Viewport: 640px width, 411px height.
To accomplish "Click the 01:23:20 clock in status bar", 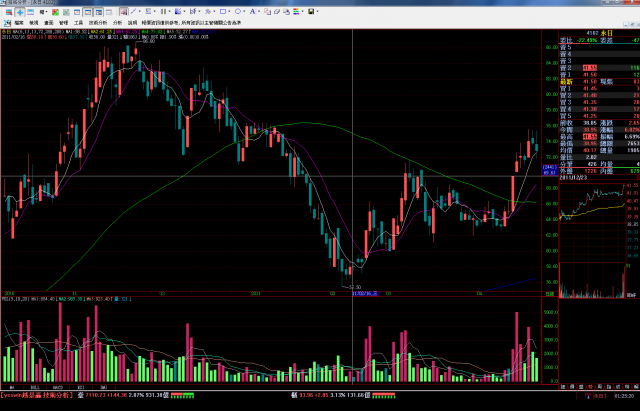I will [622, 396].
